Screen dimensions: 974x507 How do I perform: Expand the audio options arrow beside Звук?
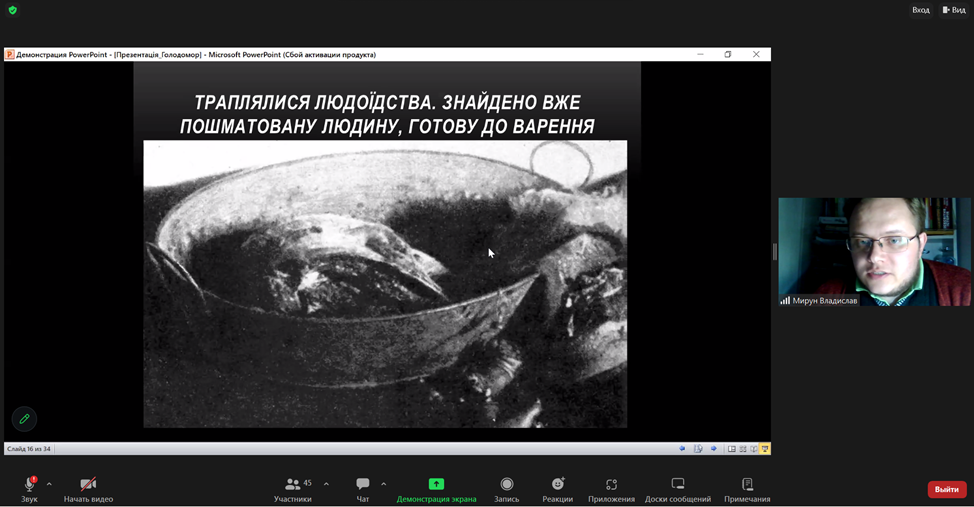coord(49,484)
